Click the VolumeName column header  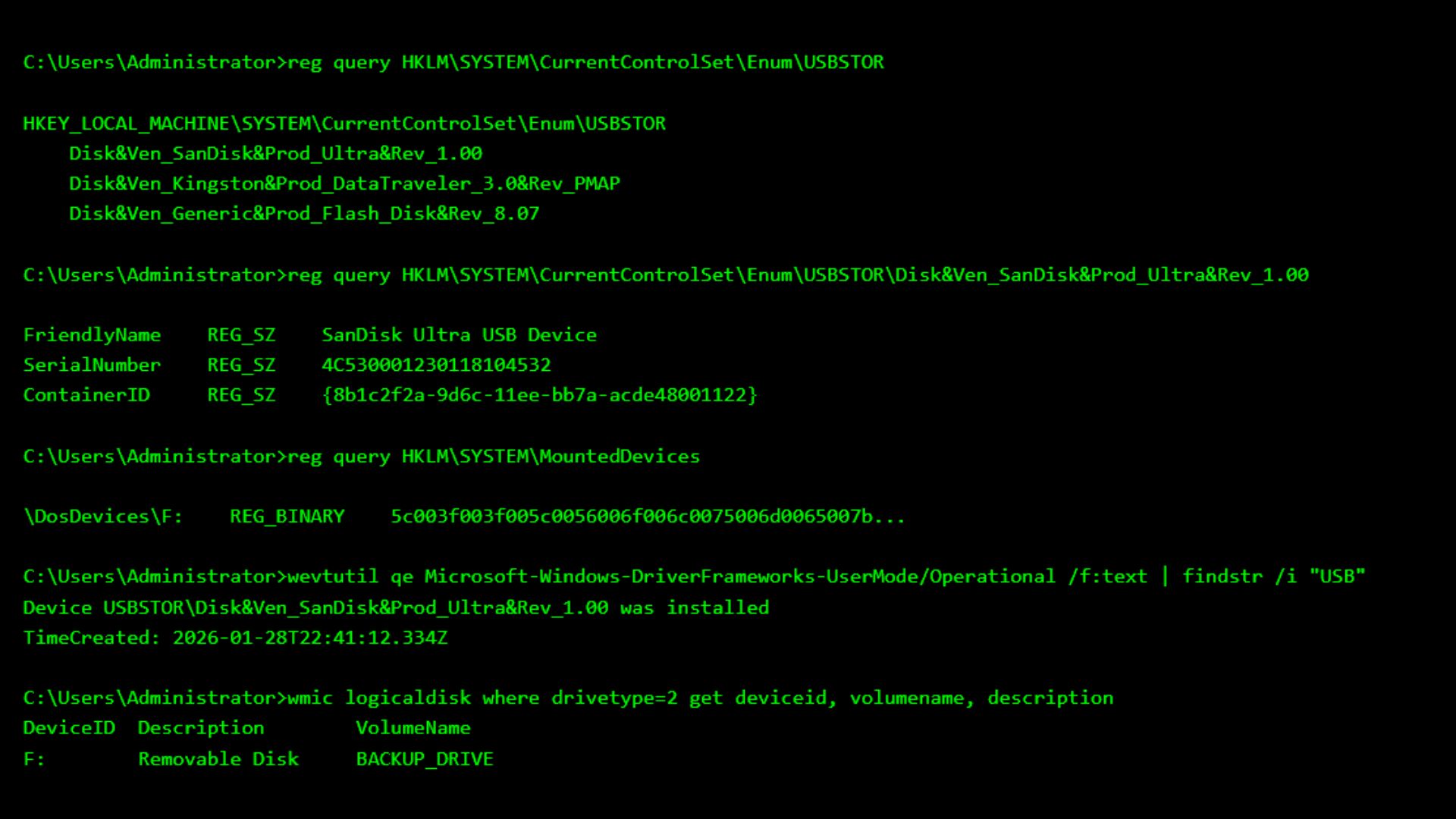pos(413,728)
